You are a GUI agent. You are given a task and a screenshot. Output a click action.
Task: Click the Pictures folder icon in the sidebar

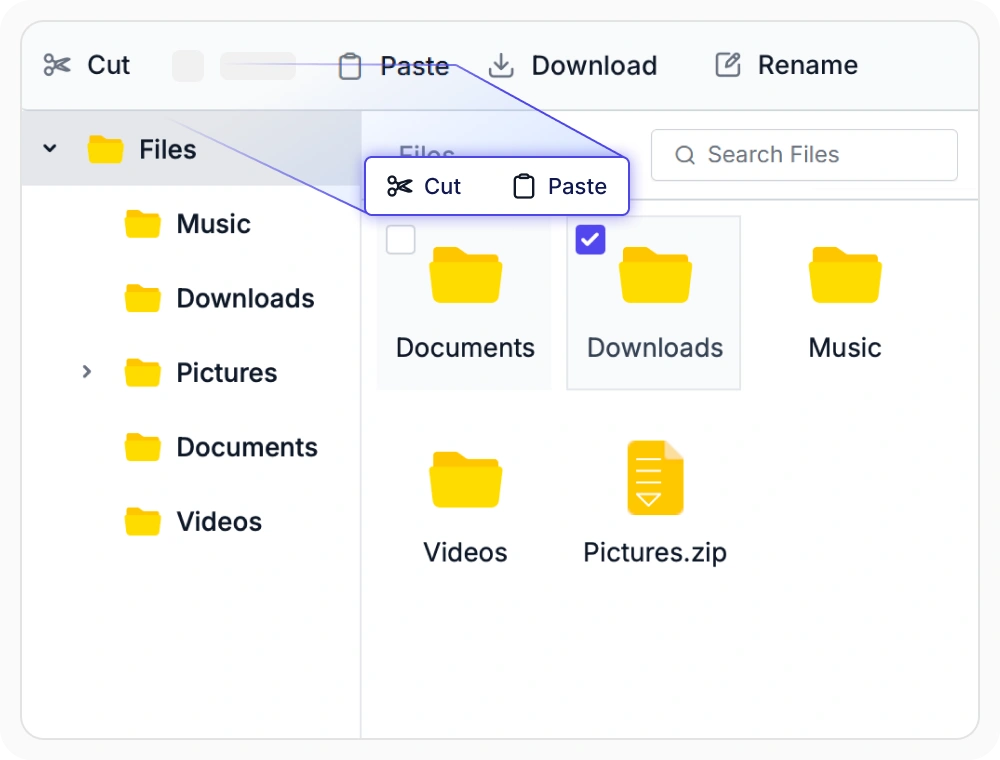[143, 372]
